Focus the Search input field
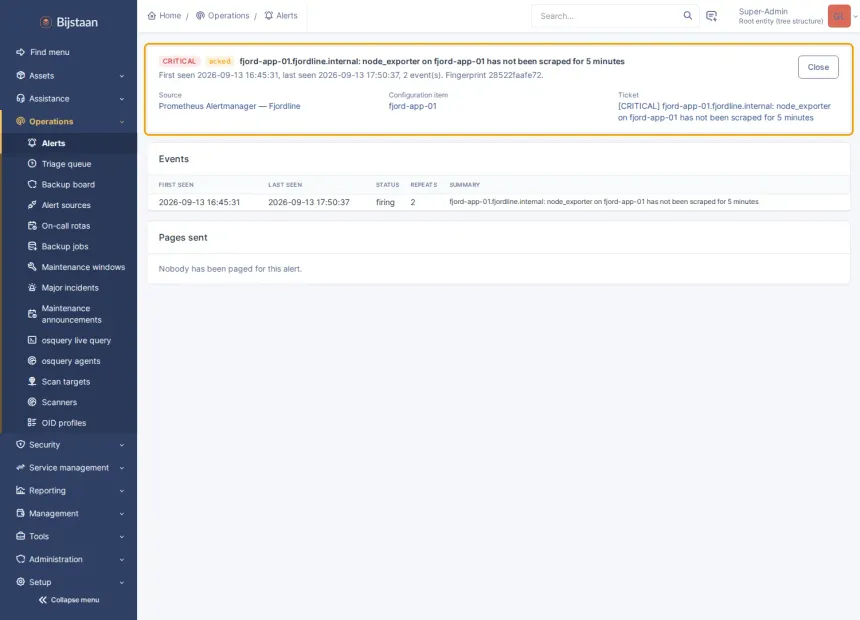Viewport: 860px width, 620px height. pyautogui.click(x=609, y=16)
